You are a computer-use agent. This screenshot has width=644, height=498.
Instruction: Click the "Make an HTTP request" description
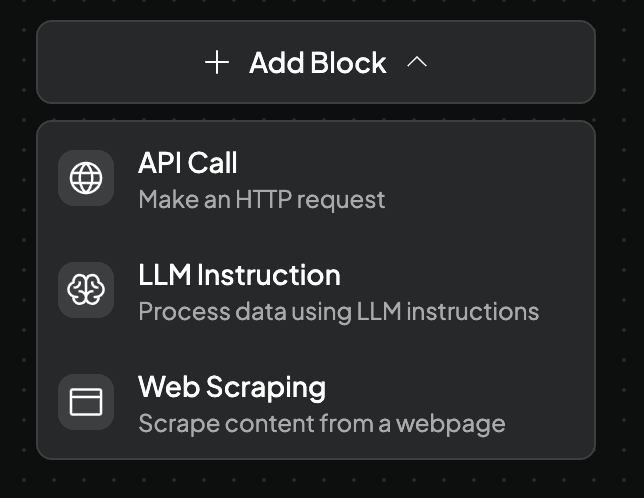click(x=261, y=199)
